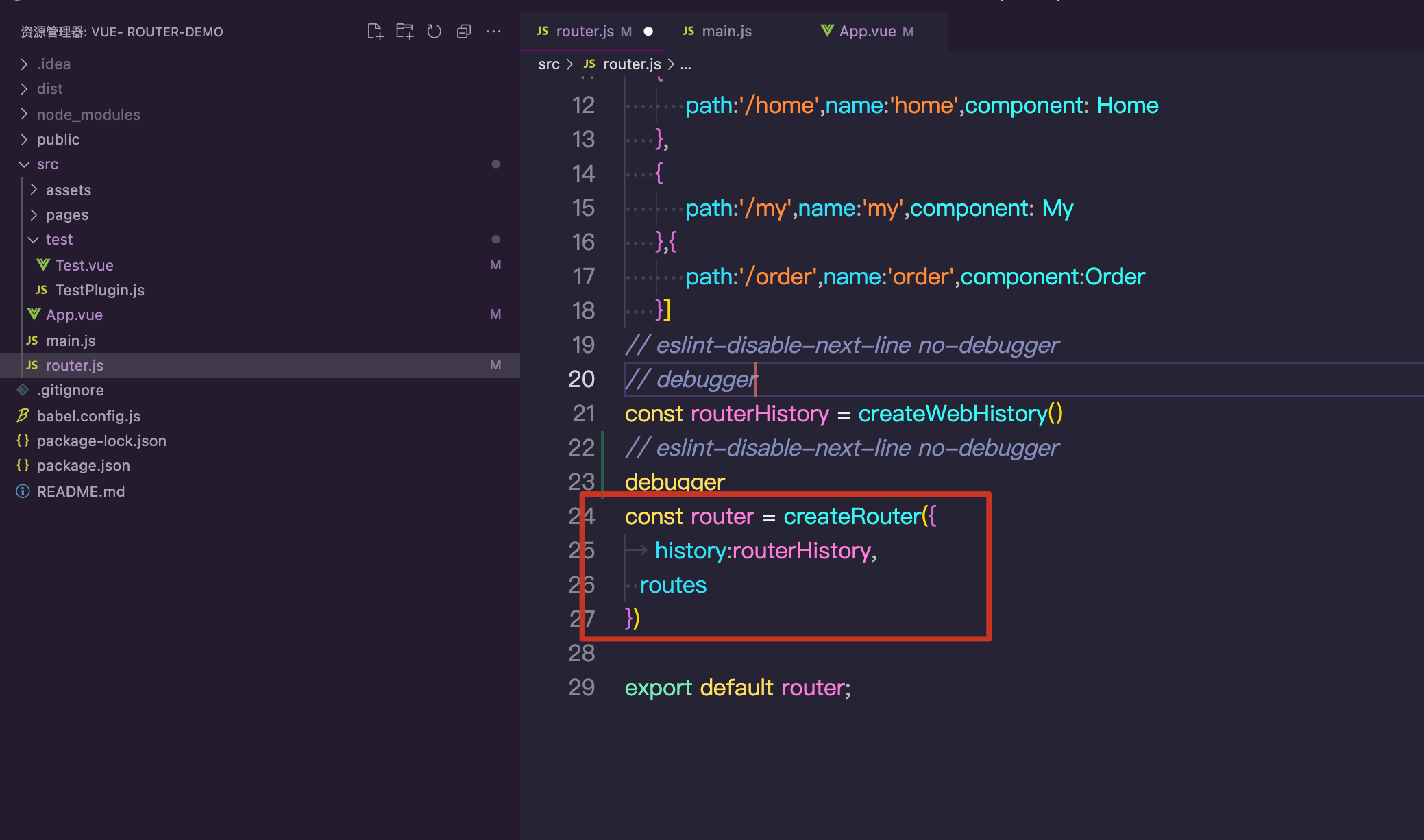Open package.json in the explorer
Screen dimensions: 1424x840
point(83,465)
